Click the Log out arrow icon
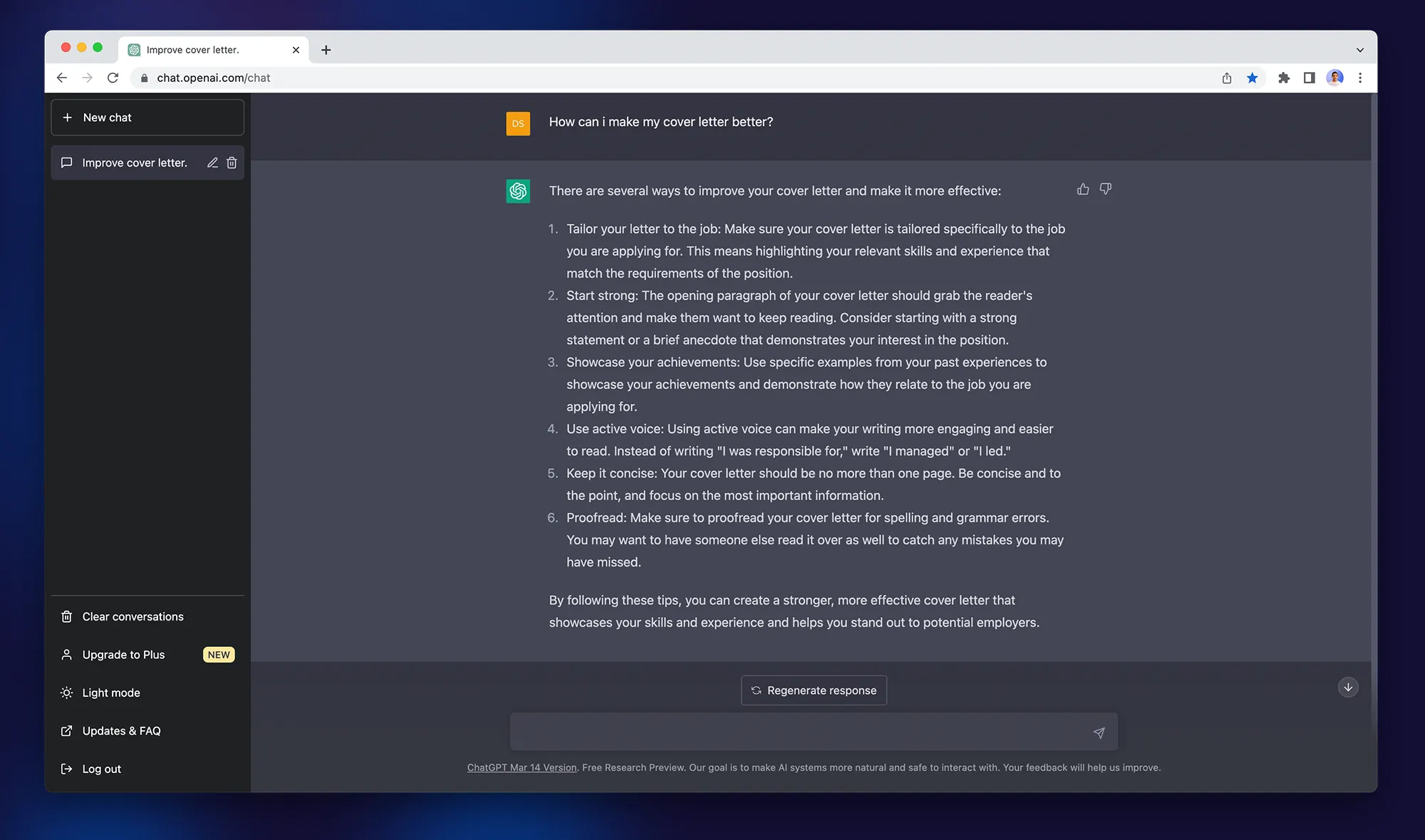The image size is (1425, 840). coord(66,769)
